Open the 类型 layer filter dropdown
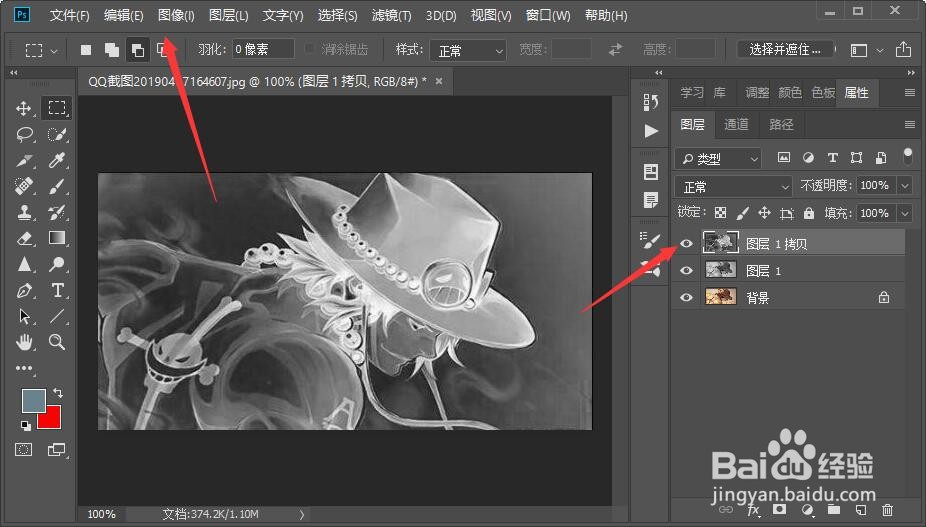The width and height of the screenshot is (926, 527). (x=718, y=158)
